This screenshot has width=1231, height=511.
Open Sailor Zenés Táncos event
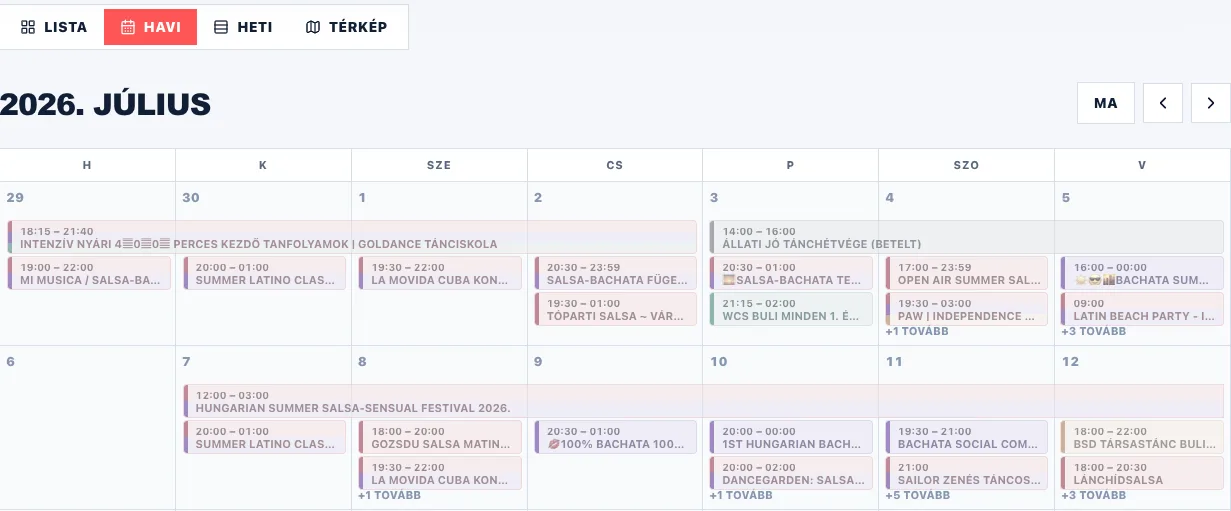967,473
